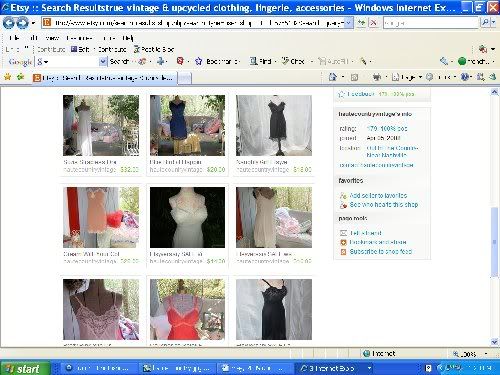The width and height of the screenshot is (500, 375).
Task: Open the white long gown thumbnail
Action: point(101,125)
